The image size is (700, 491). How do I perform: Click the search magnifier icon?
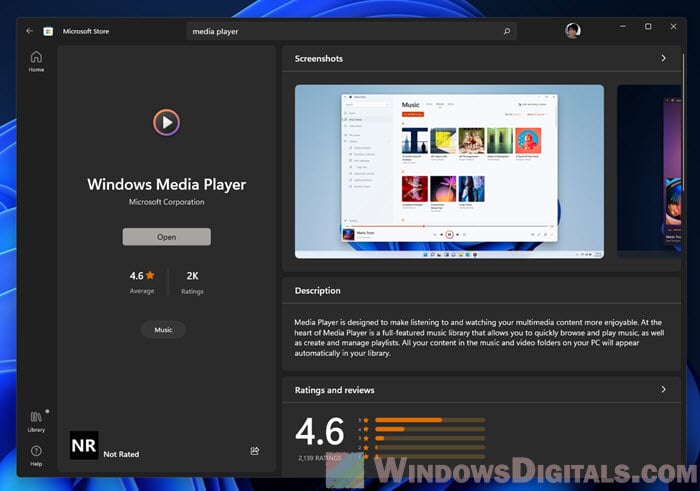pos(507,32)
